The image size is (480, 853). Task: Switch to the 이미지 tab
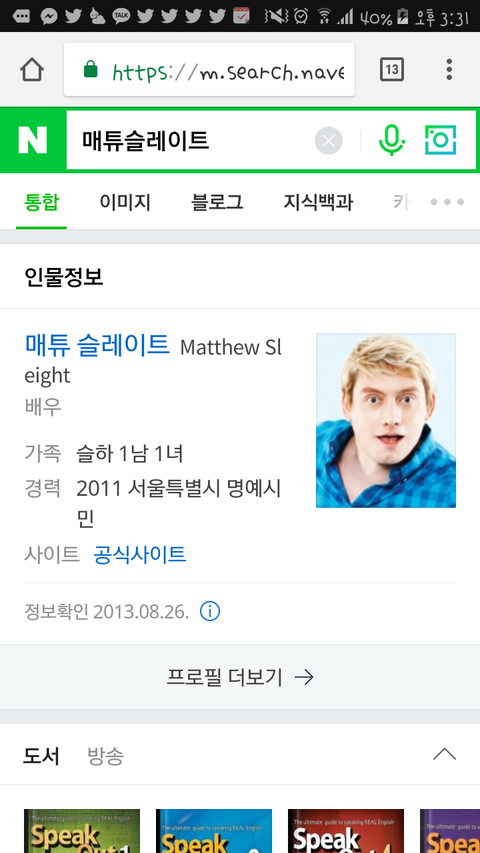tap(125, 203)
